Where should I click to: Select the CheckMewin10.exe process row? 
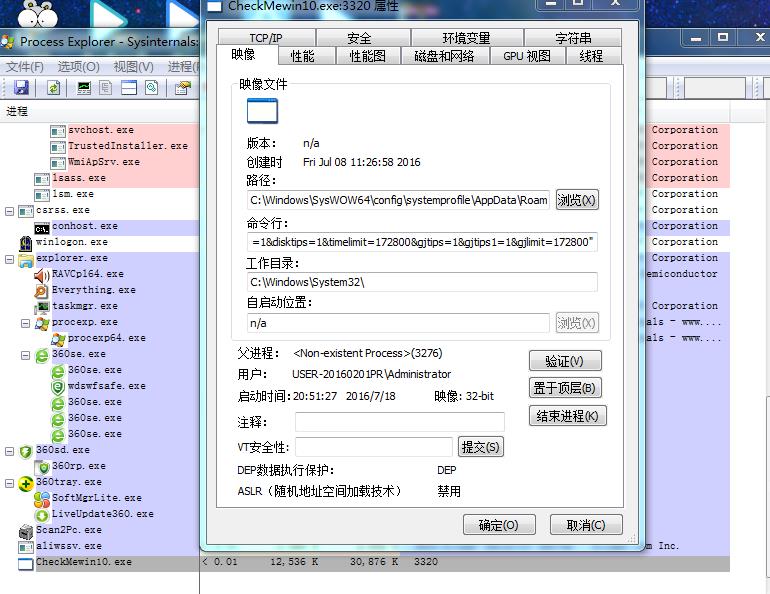(365, 563)
